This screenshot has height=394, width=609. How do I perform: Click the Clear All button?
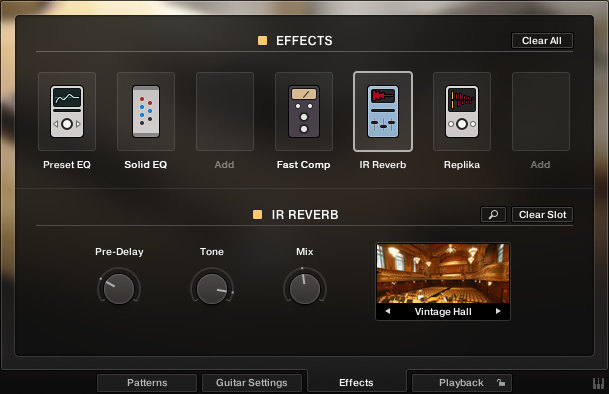(542, 40)
